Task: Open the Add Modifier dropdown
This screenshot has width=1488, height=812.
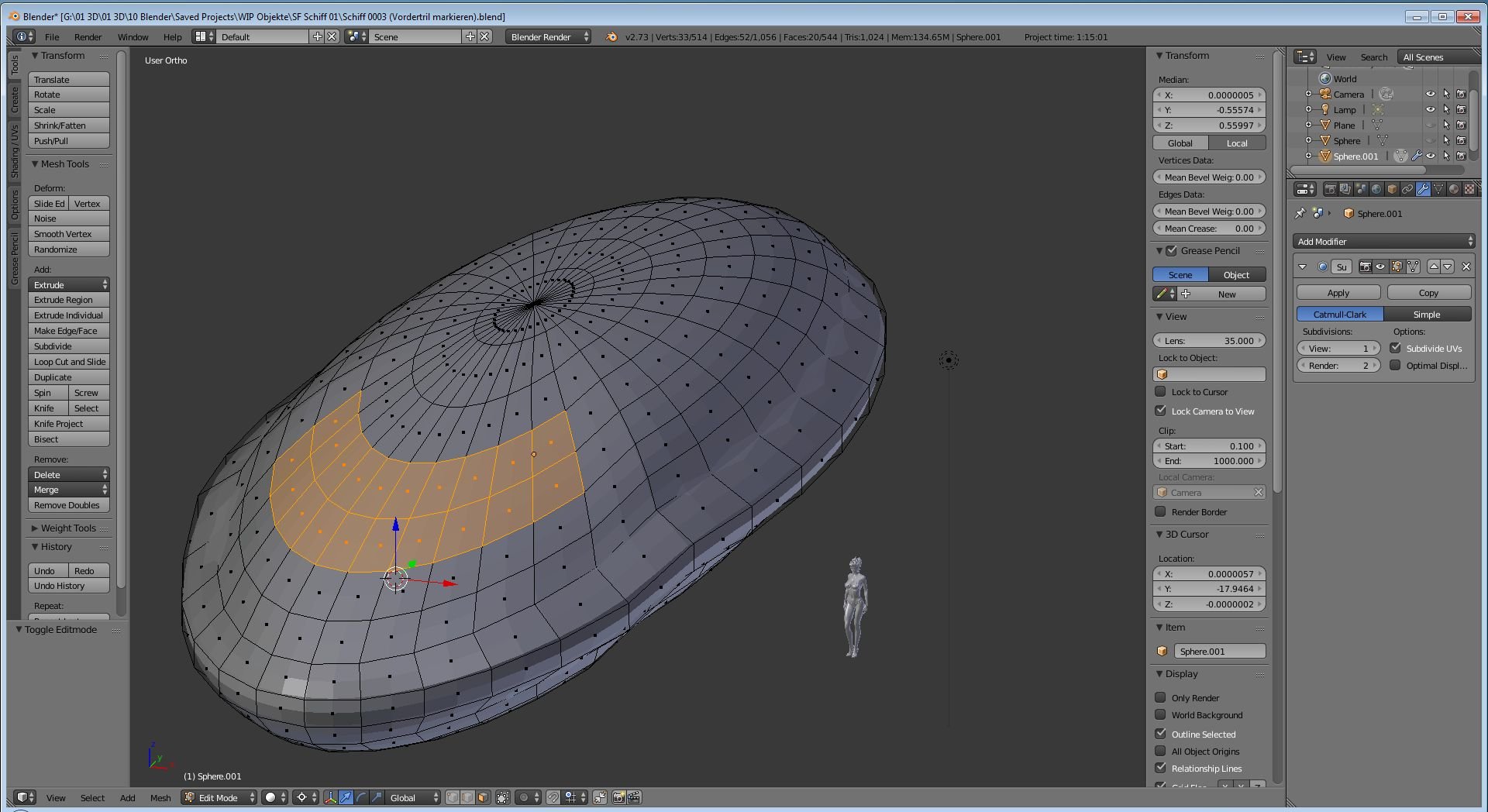Action: point(1384,242)
